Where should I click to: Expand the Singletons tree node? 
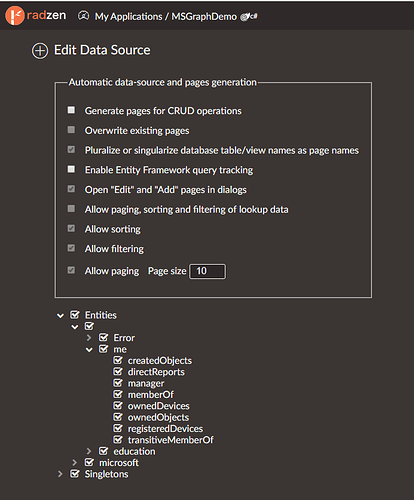tap(60, 474)
